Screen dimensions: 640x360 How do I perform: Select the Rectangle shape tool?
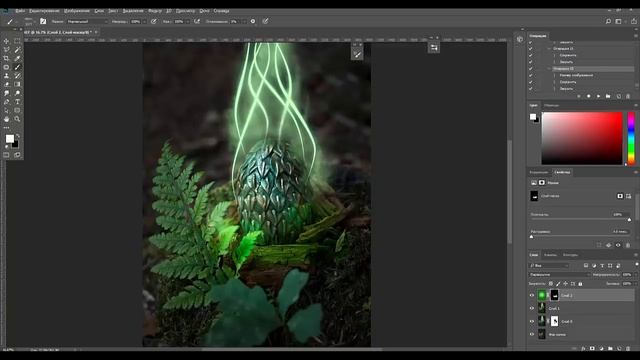click(17, 110)
